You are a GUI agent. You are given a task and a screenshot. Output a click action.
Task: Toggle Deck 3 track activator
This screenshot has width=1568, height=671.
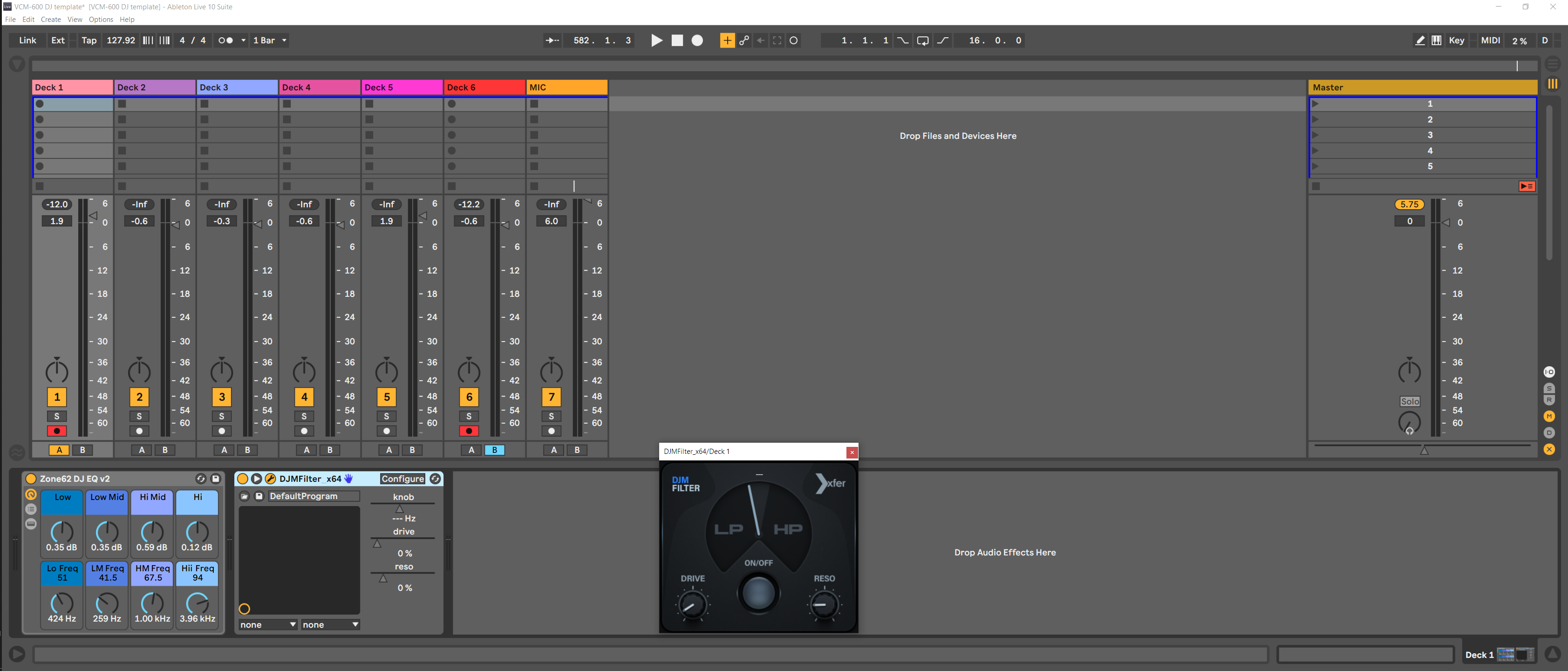222,397
